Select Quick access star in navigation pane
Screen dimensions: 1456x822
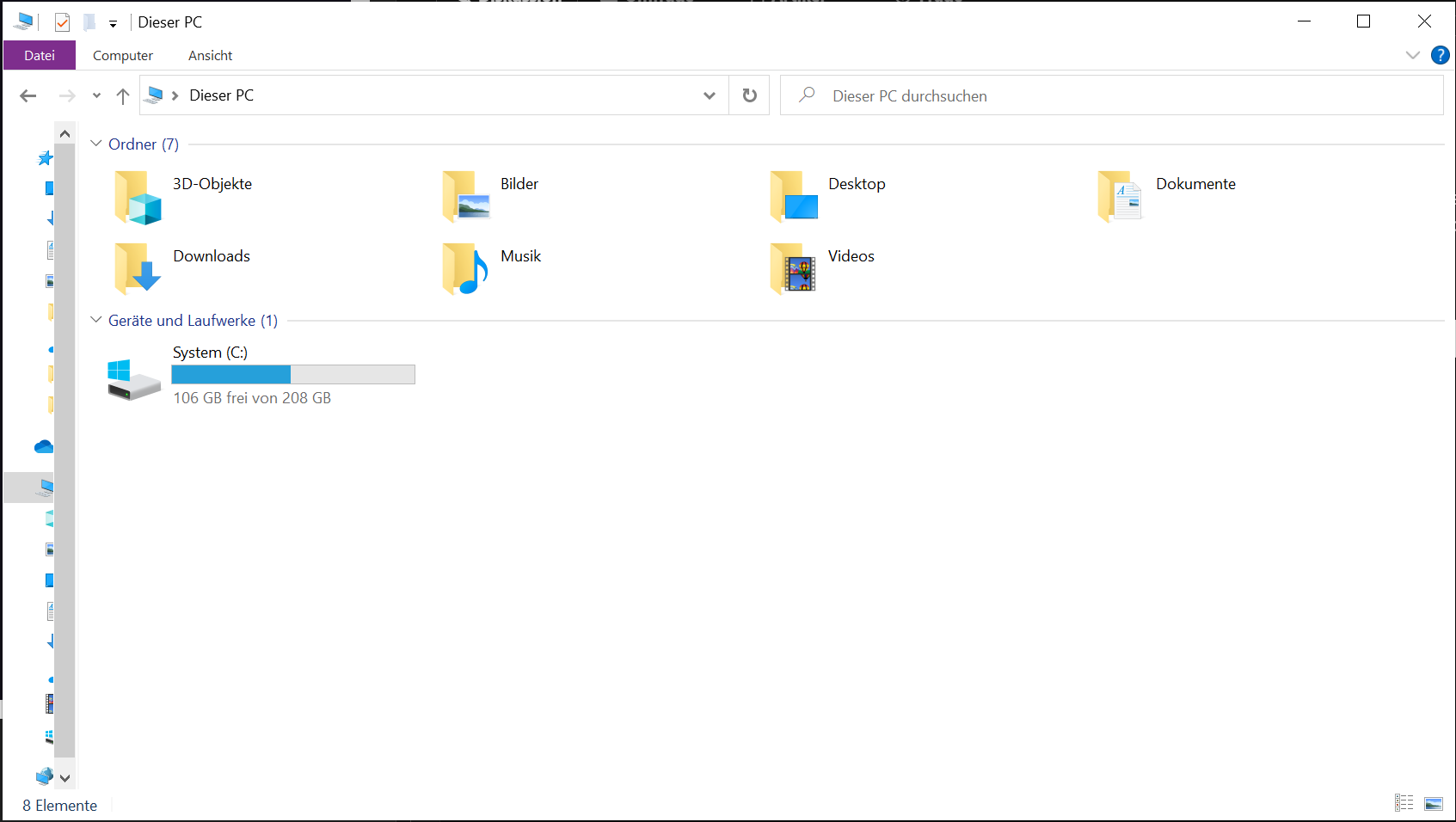click(x=46, y=158)
